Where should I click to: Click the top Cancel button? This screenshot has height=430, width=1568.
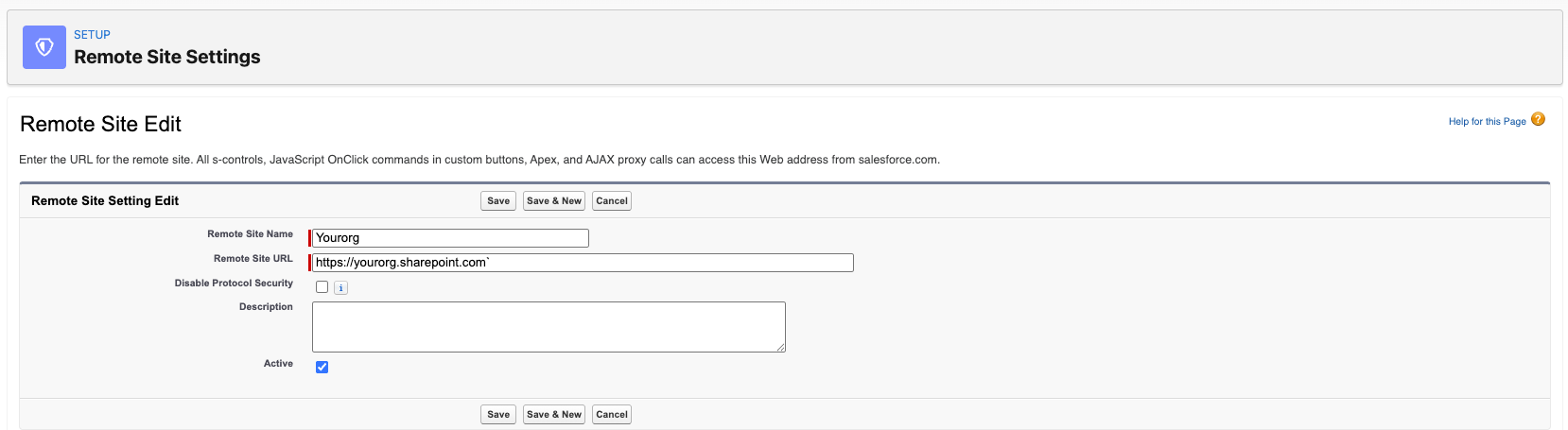coord(612,201)
